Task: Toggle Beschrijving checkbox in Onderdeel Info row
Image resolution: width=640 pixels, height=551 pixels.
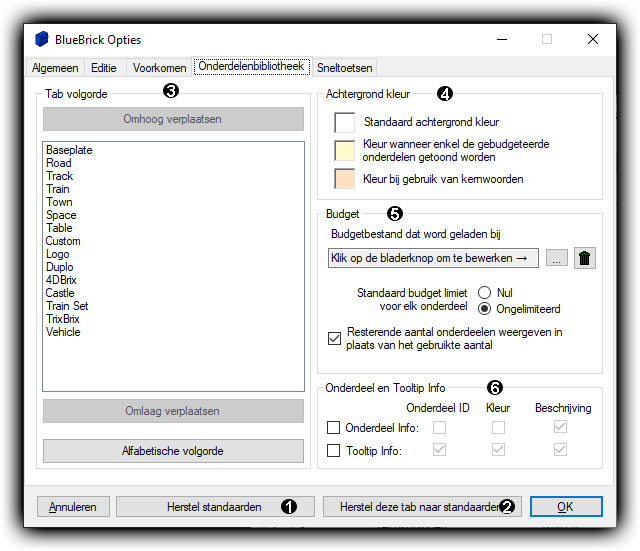Action: click(x=560, y=427)
